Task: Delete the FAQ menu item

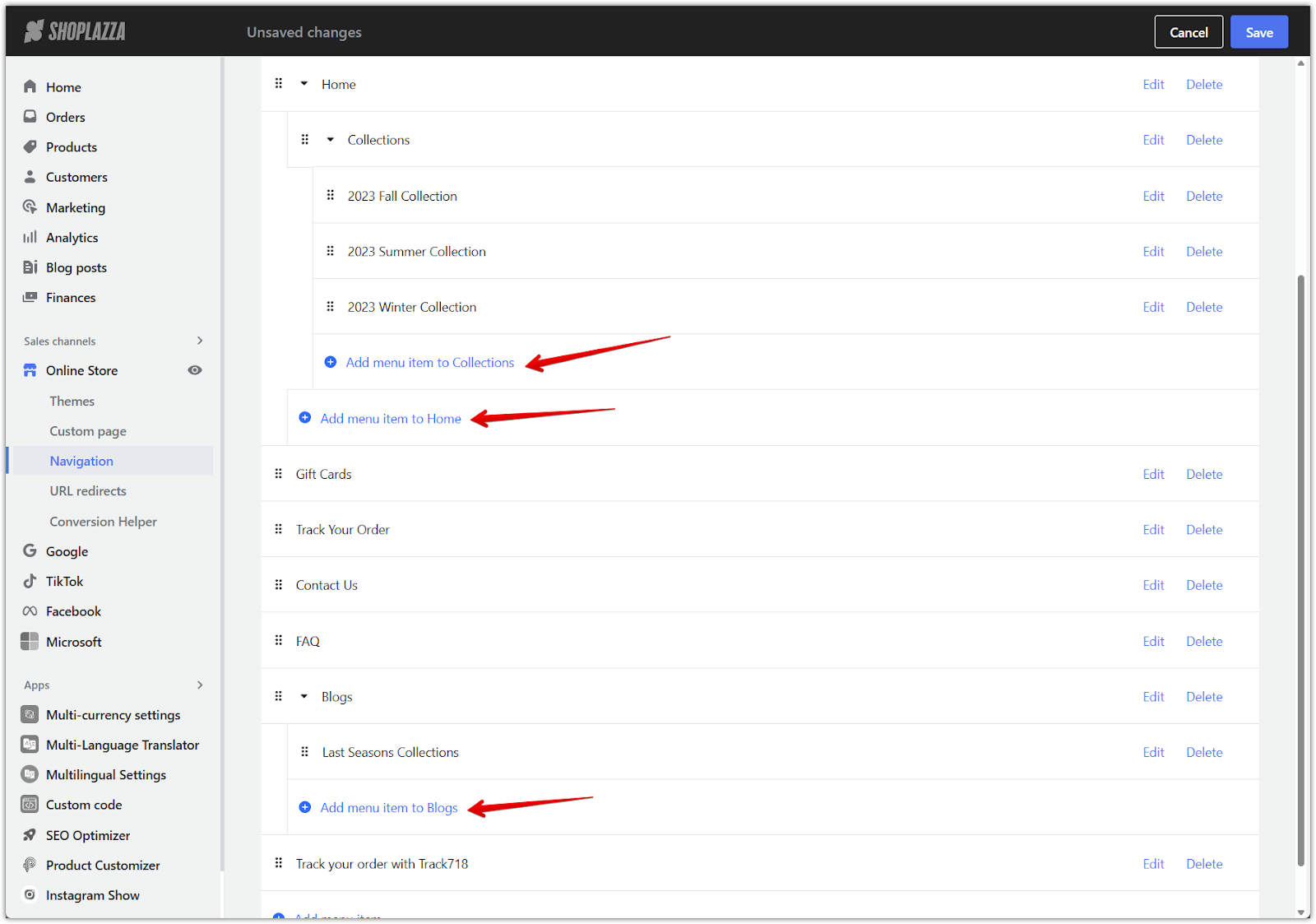Action: 1204,641
